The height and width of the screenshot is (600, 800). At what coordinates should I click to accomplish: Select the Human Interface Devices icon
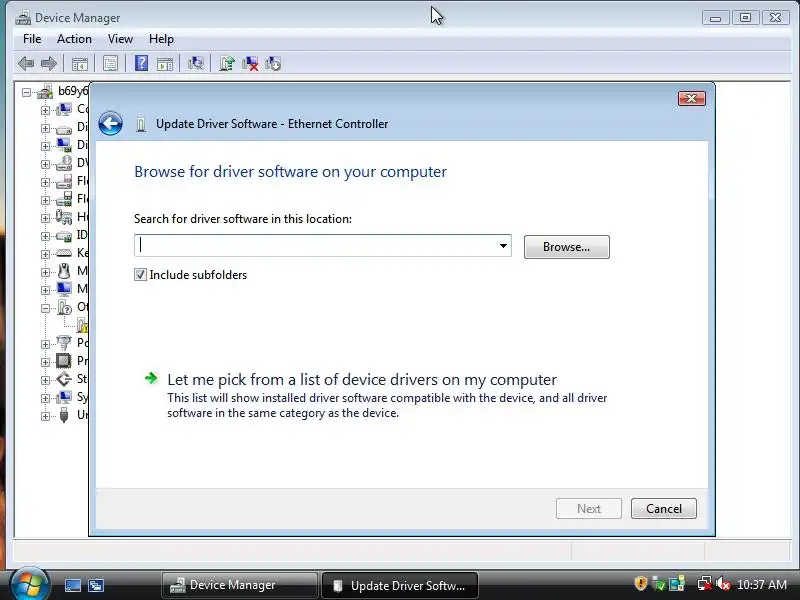pos(64,217)
